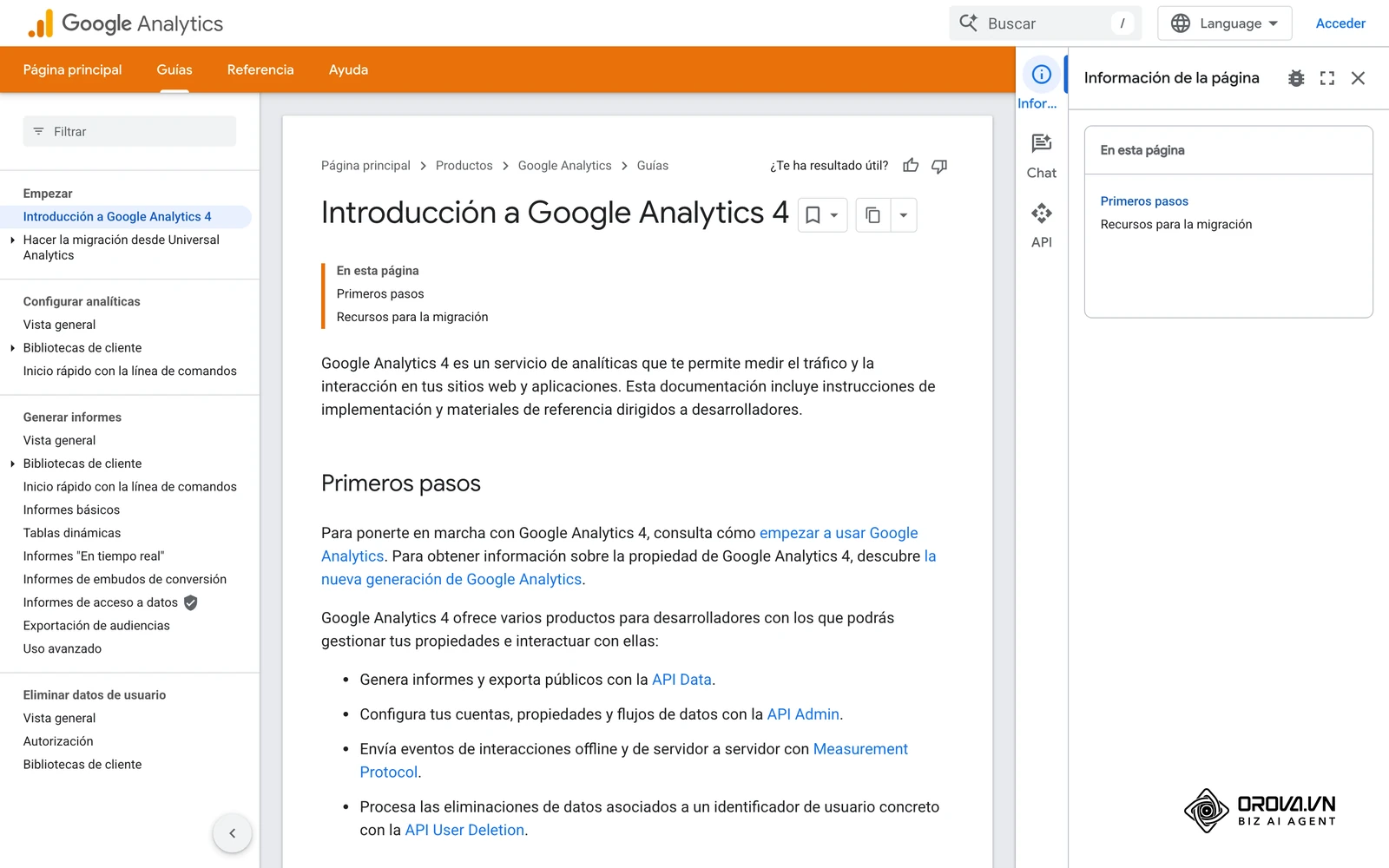Click the Filtrar filter input
The height and width of the screenshot is (868, 1389).
(129, 132)
